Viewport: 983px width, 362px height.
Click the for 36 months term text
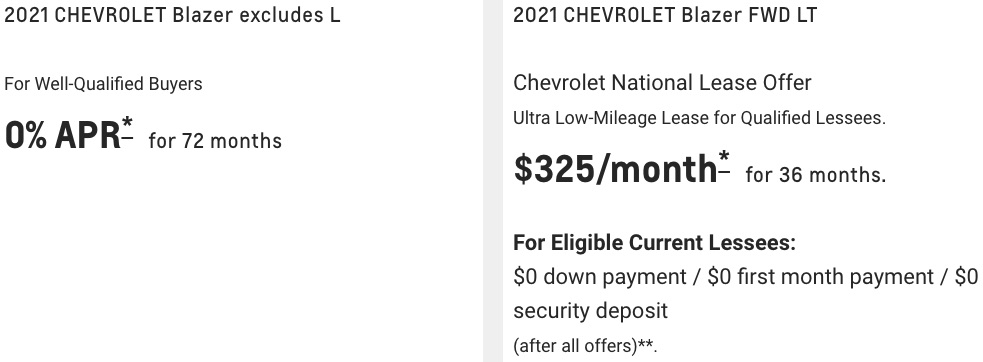coord(816,175)
